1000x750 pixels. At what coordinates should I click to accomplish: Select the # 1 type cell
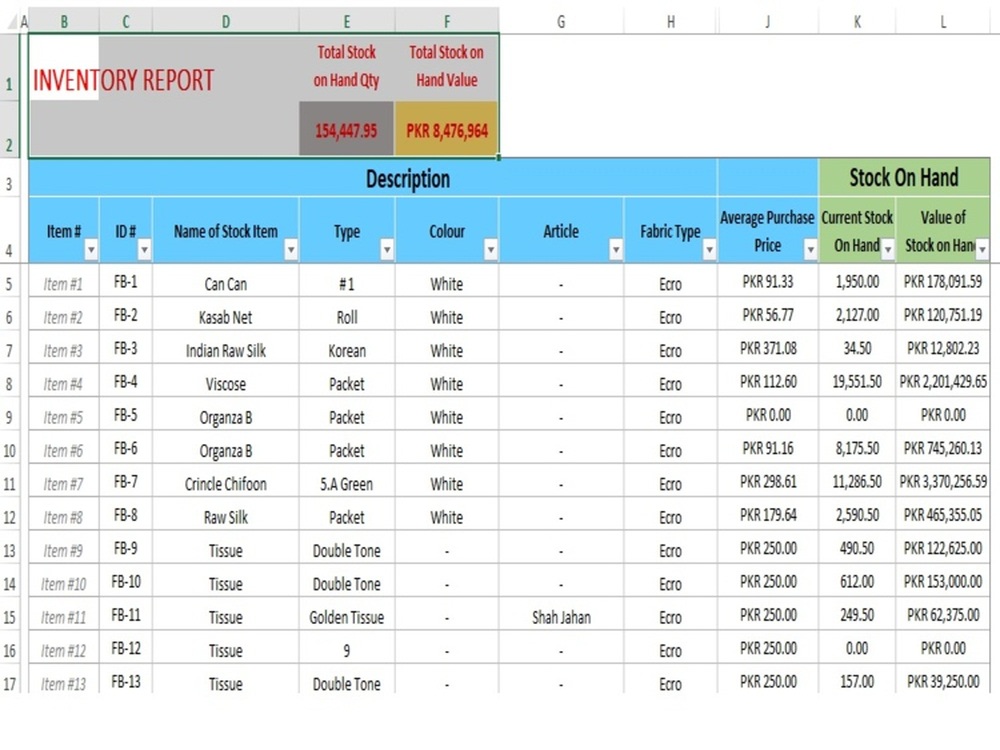(x=347, y=281)
